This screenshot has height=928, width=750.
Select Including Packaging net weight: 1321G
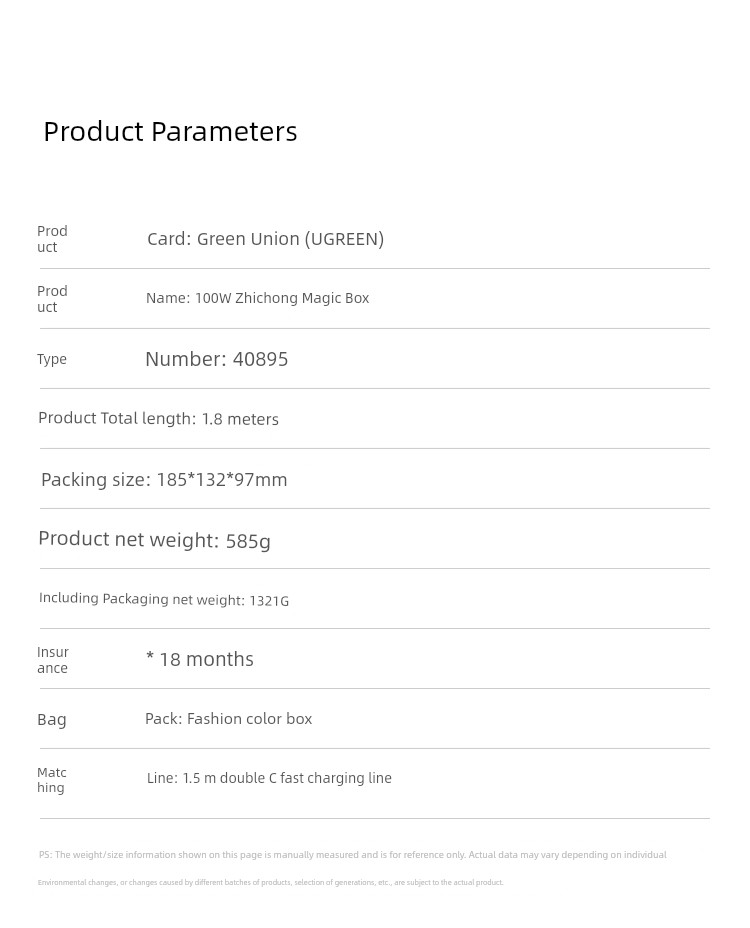(x=164, y=600)
